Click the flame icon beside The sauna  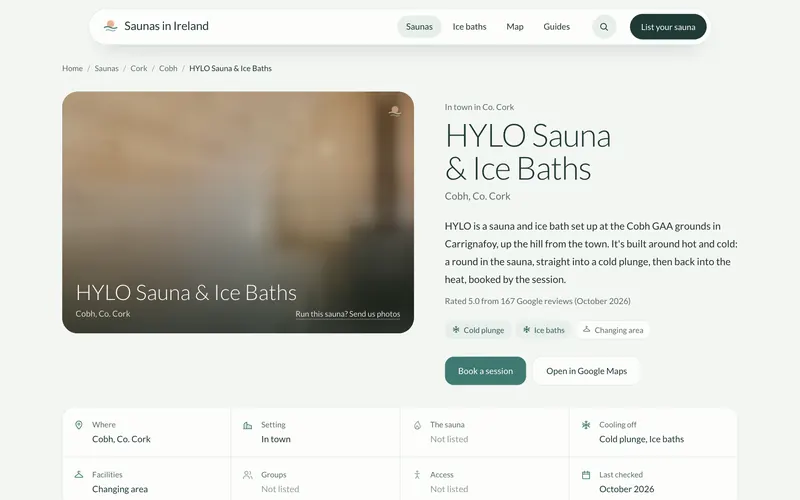417,425
